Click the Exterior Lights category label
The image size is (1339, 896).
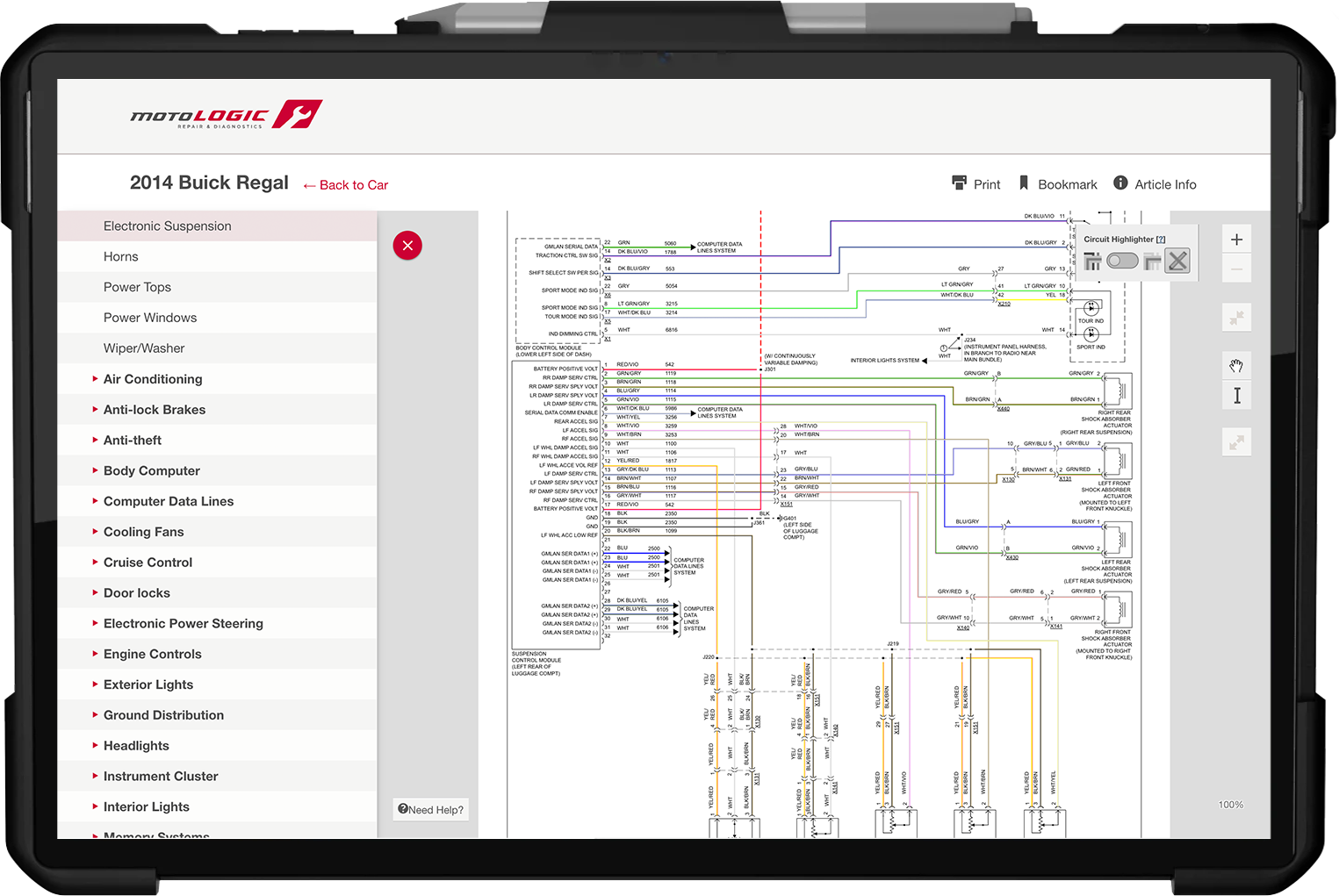(148, 685)
